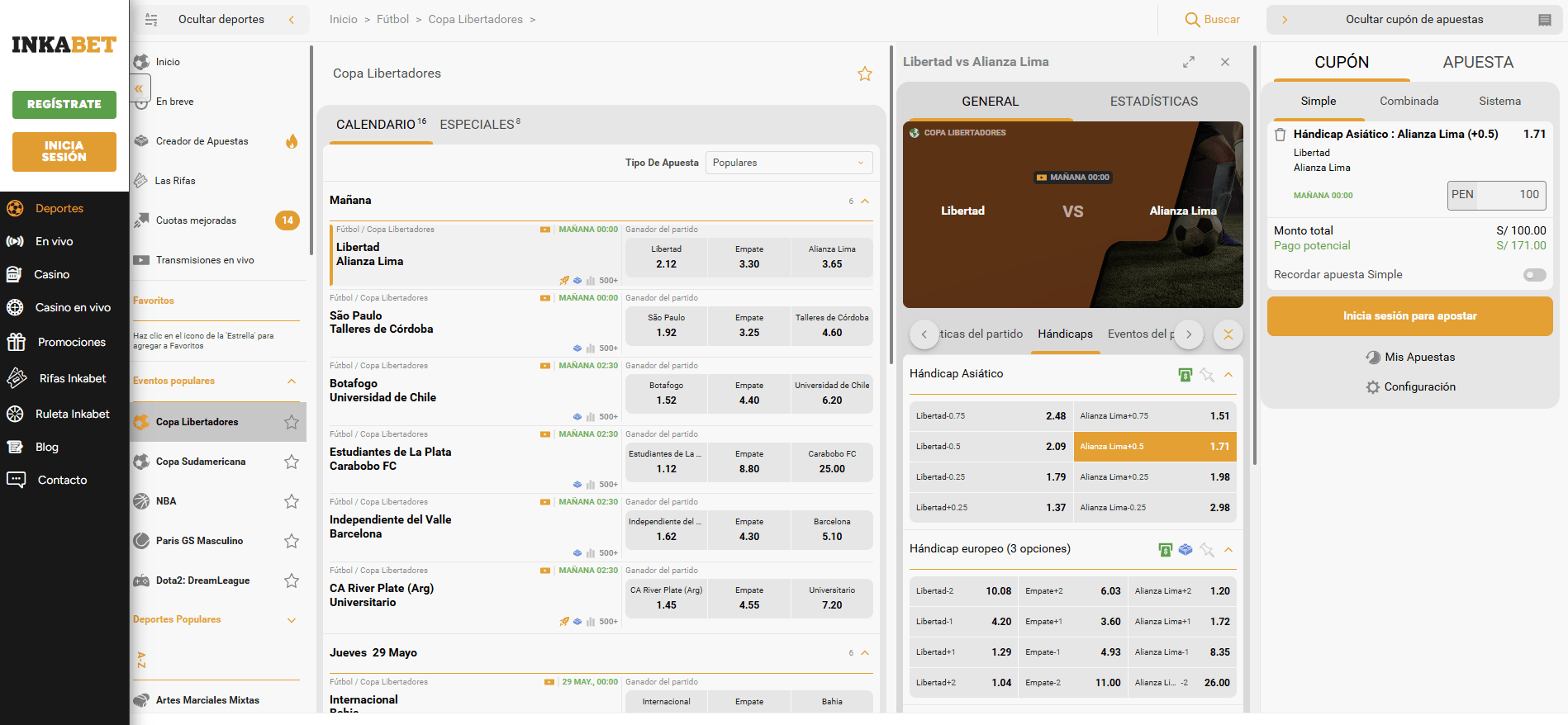This screenshot has height=725, width=1568.
Task: Open Contacto chat icon
Action: click(x=16, y=480)
